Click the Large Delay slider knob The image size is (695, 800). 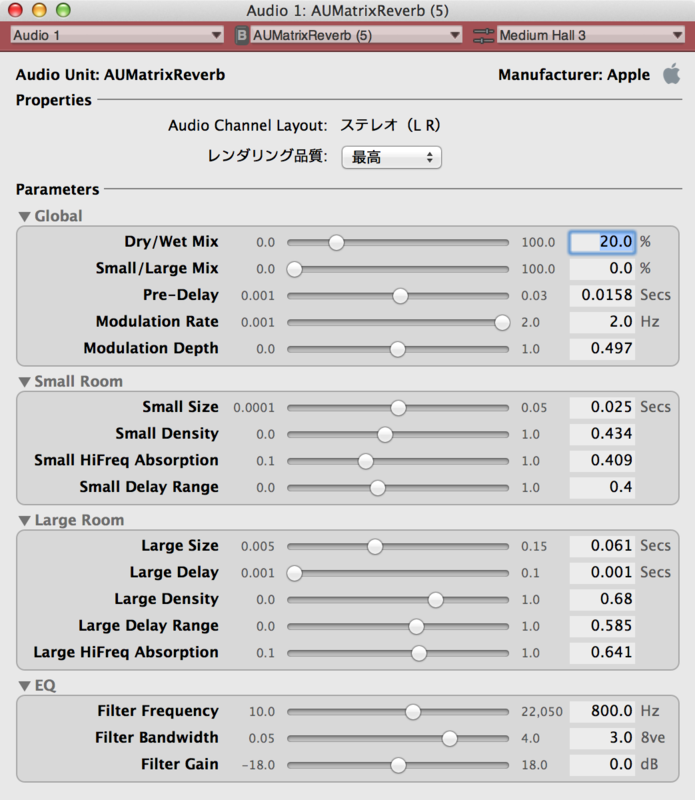pos(294,573)
